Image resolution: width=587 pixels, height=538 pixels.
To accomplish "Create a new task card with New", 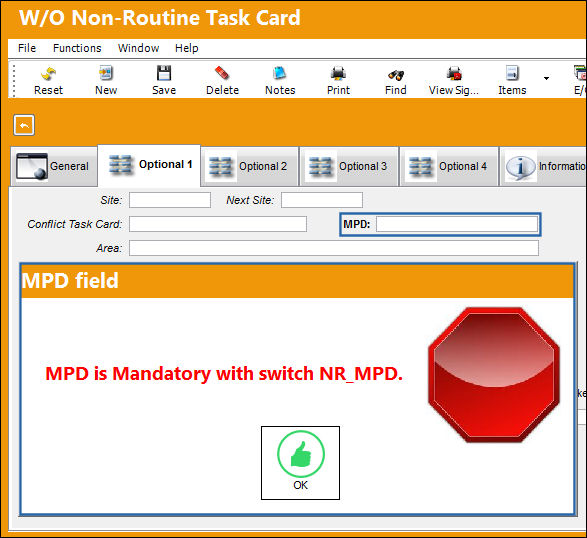I will (x=106, y=80).
